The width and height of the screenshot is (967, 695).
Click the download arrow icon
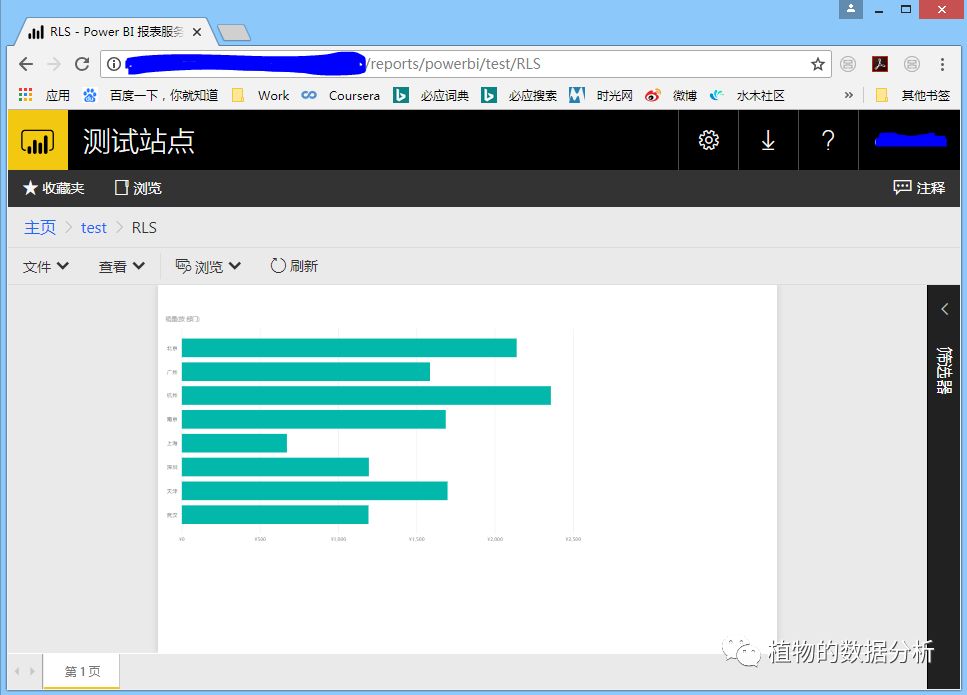coord(768,141)
